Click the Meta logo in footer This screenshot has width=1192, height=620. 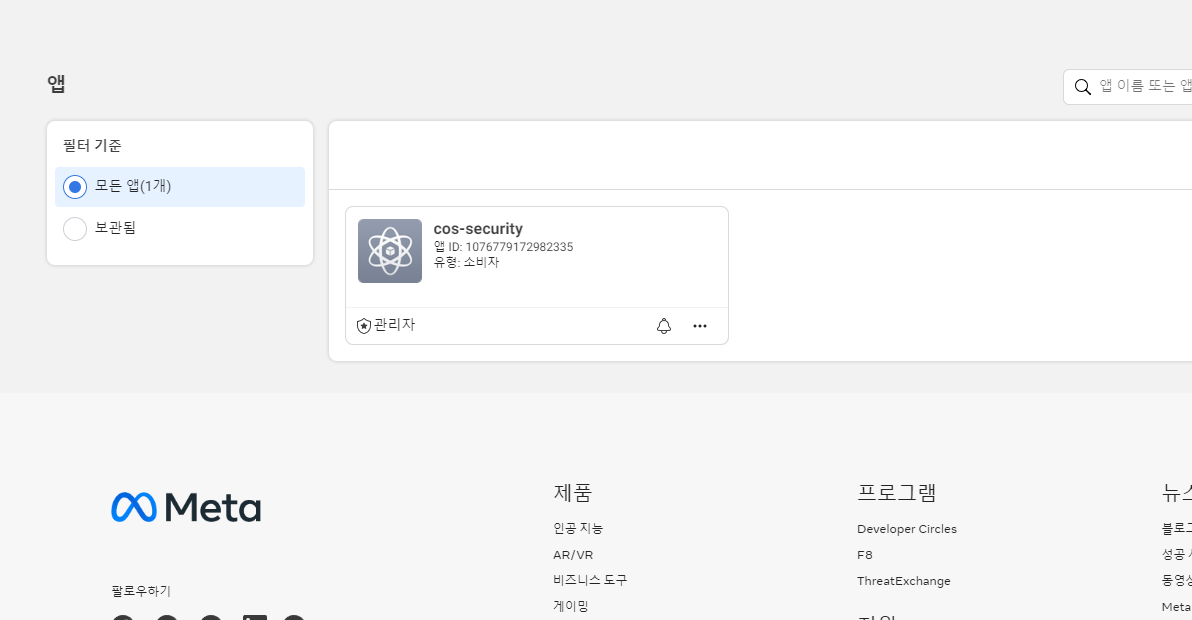point(186,507)
